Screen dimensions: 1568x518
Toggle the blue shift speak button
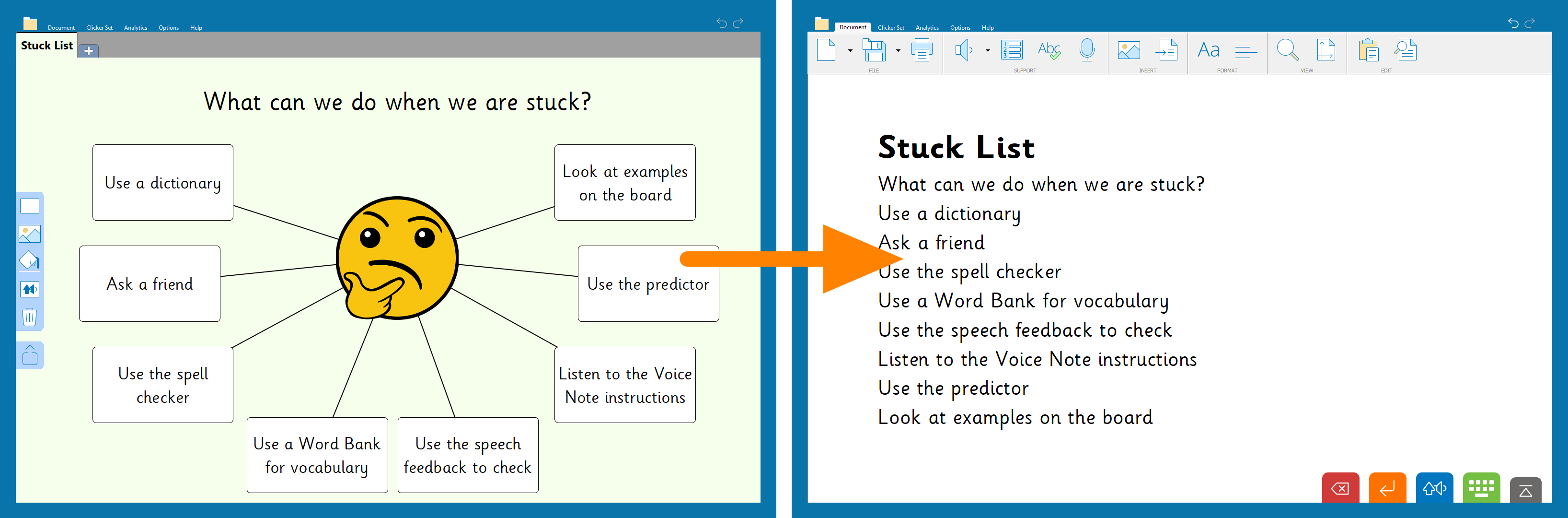pyautogui.click(x=1434, y=488)
